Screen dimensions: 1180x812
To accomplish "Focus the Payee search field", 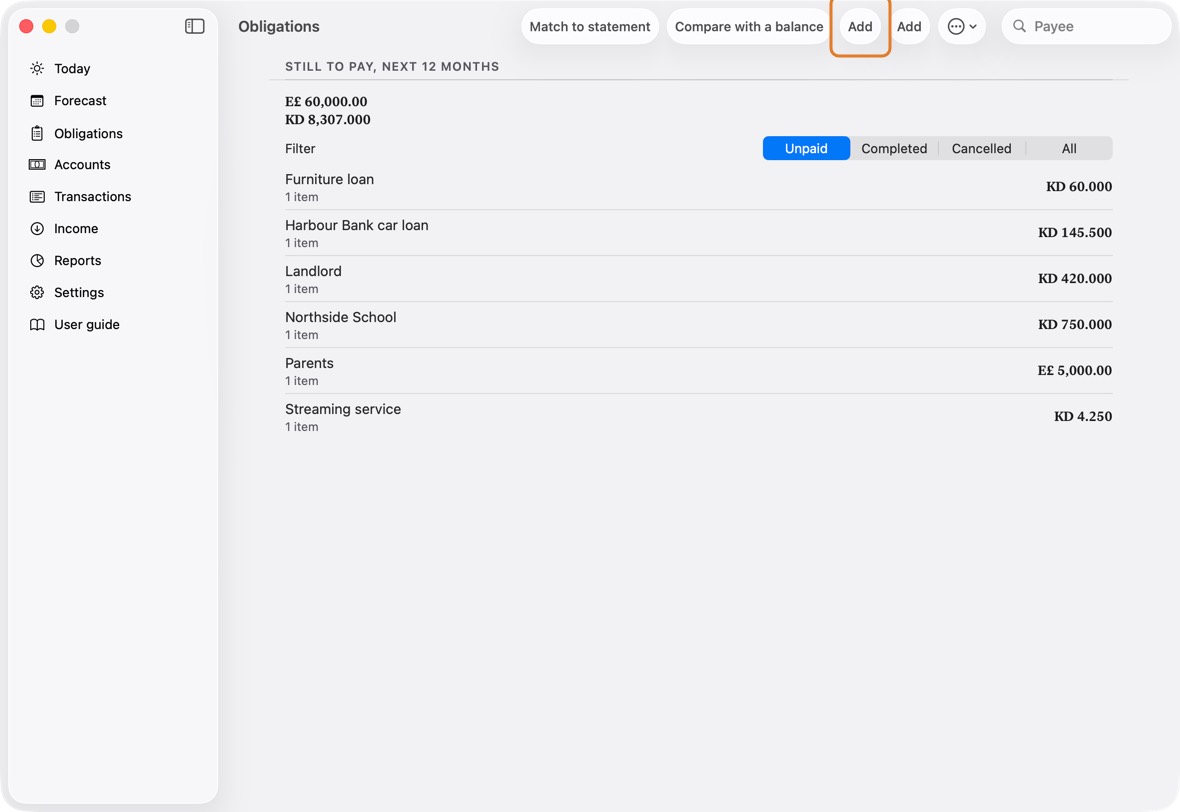I will tap(1087, 26).
